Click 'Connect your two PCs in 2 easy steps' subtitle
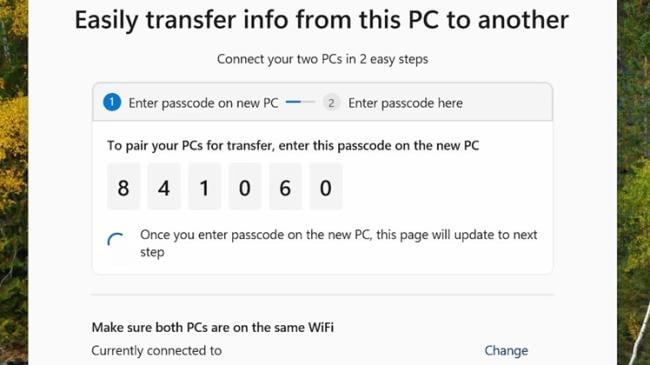 coord(323,59)
